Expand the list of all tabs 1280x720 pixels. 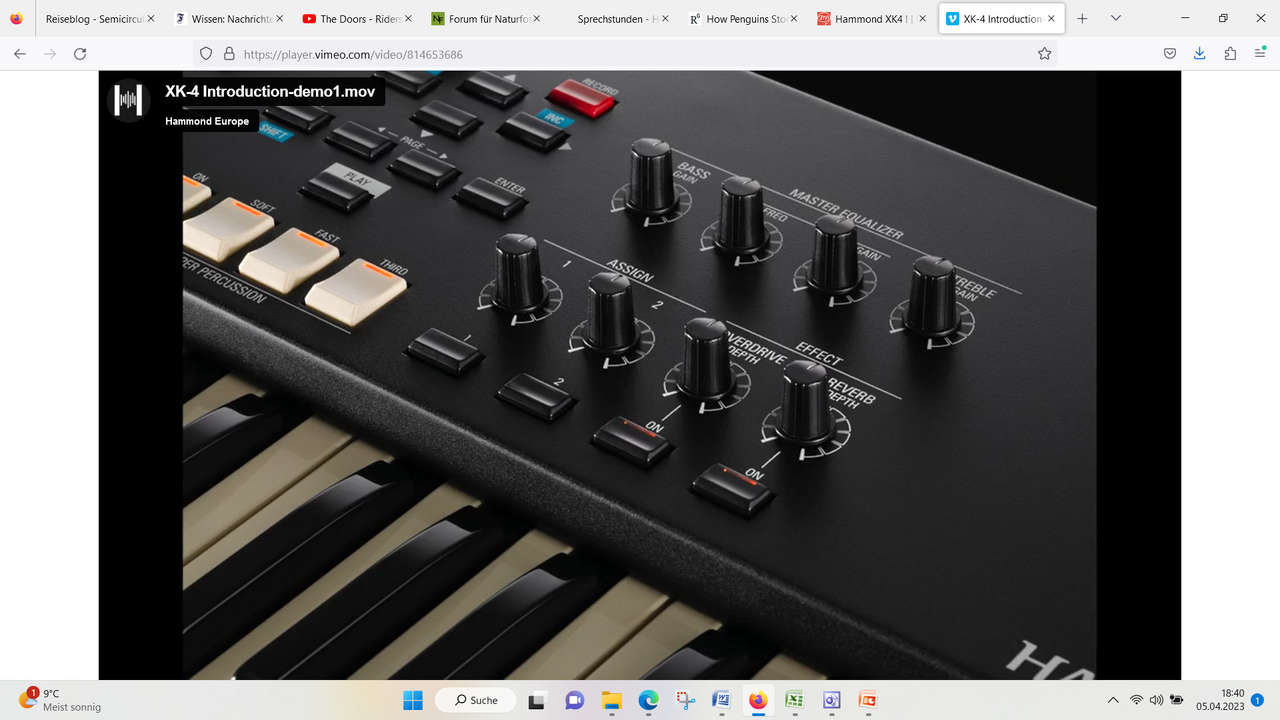1116,18
